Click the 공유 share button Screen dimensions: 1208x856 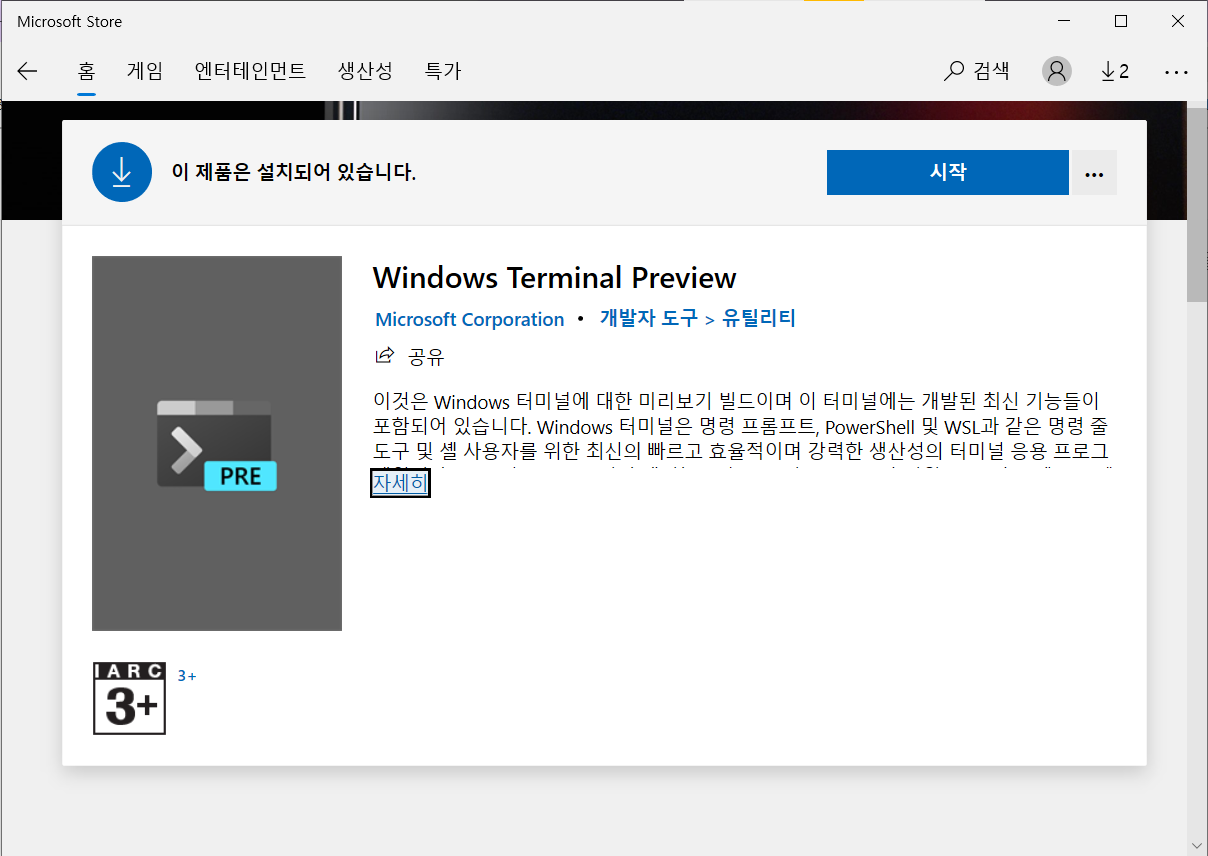[410, 356]
